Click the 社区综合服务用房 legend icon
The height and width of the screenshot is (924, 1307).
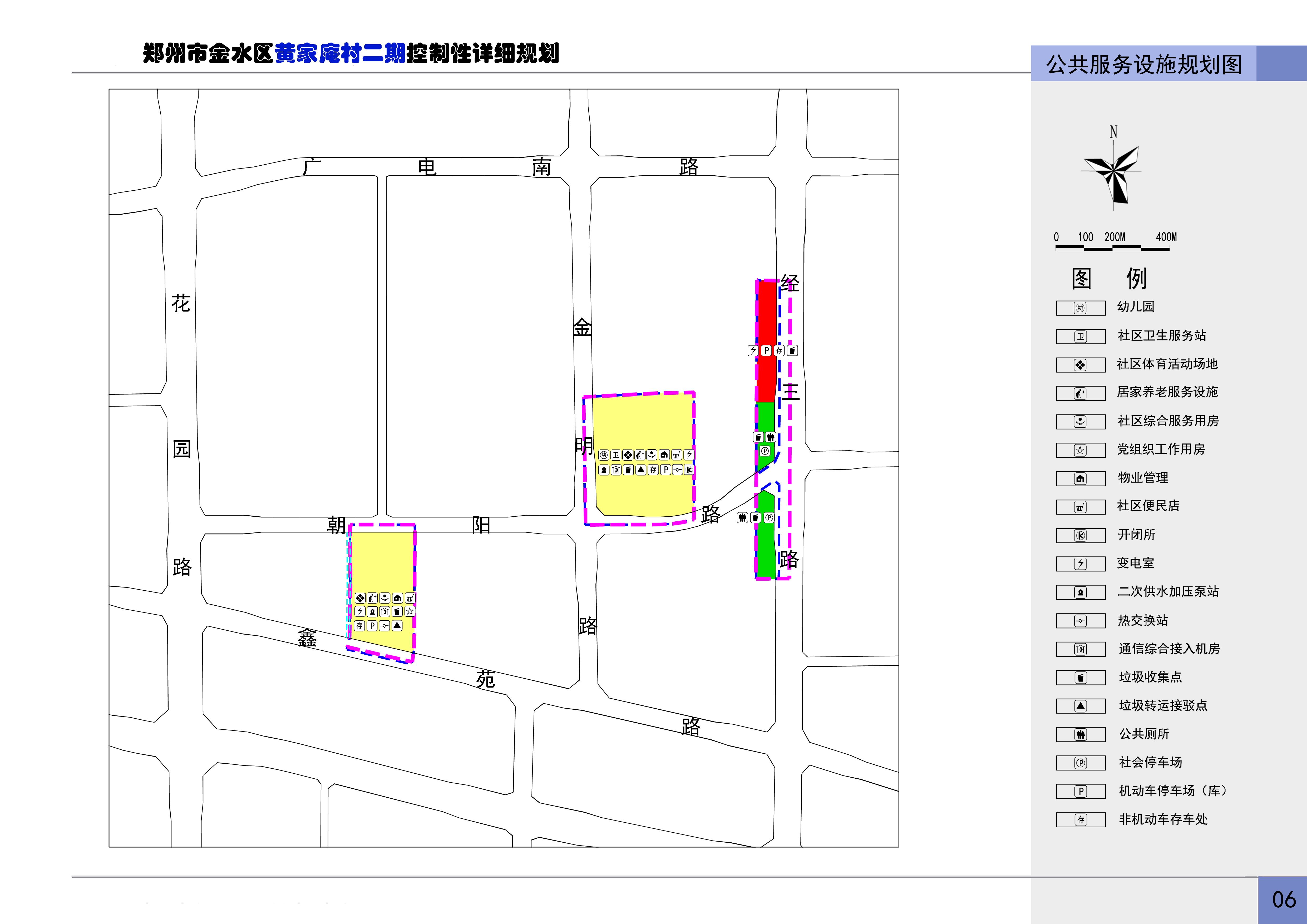[1080, 422]
